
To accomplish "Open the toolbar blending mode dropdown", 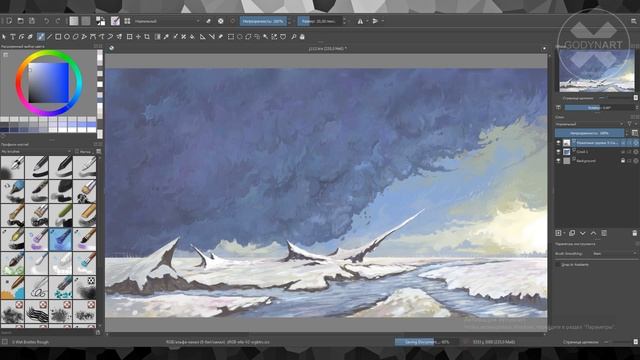I will click(167, 21).
